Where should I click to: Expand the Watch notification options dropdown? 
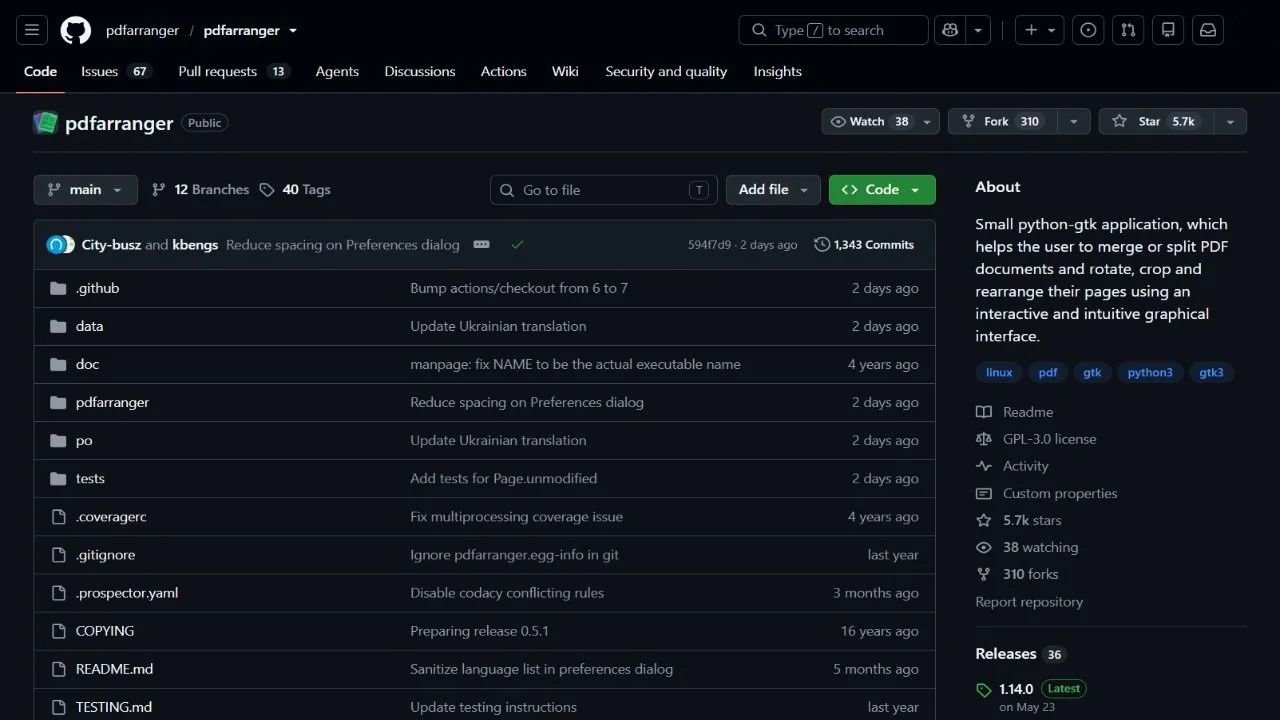928,122
